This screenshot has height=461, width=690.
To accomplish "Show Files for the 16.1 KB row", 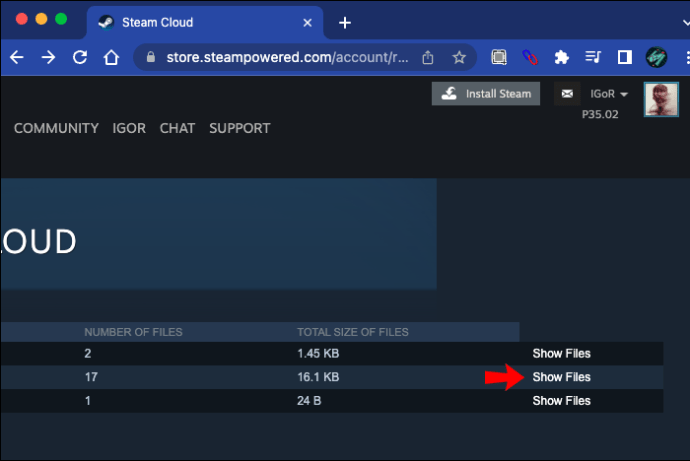I will [x=562, y=377].
